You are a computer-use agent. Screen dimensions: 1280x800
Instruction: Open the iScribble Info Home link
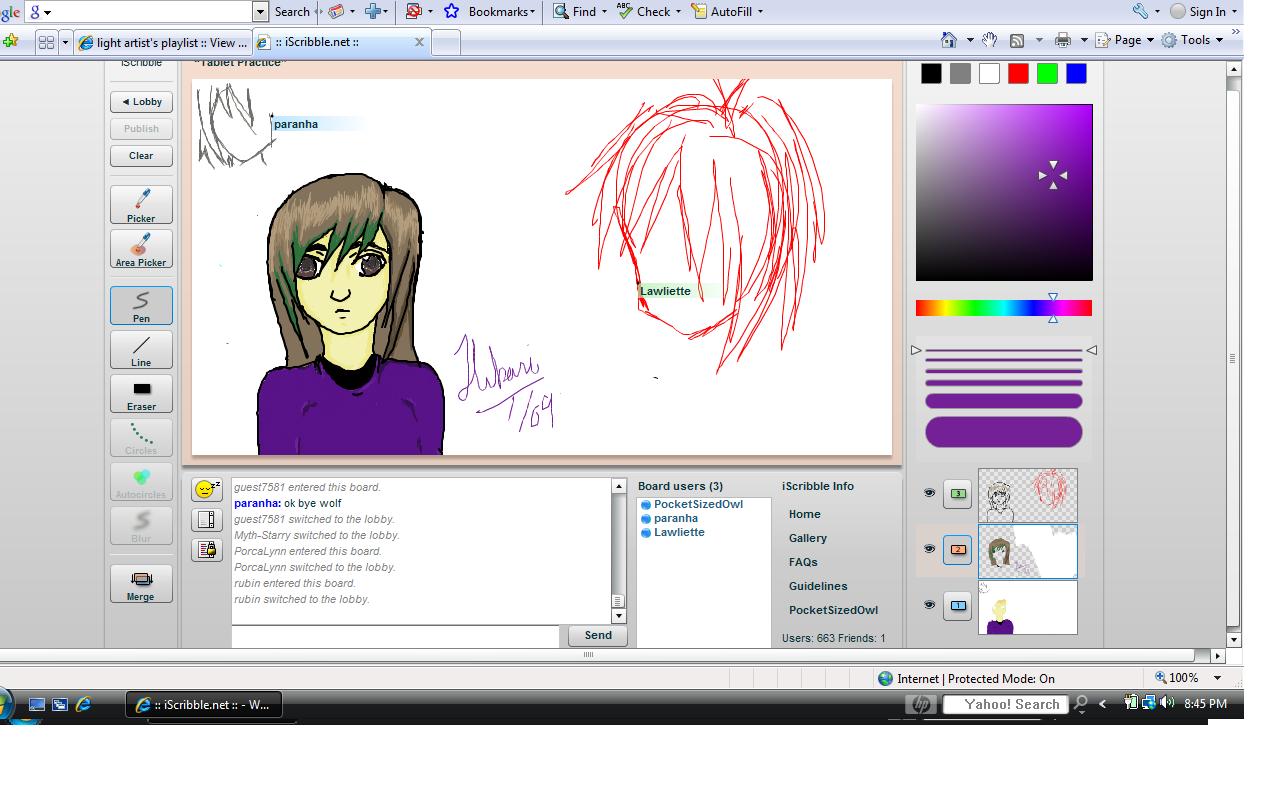point(805,514)
